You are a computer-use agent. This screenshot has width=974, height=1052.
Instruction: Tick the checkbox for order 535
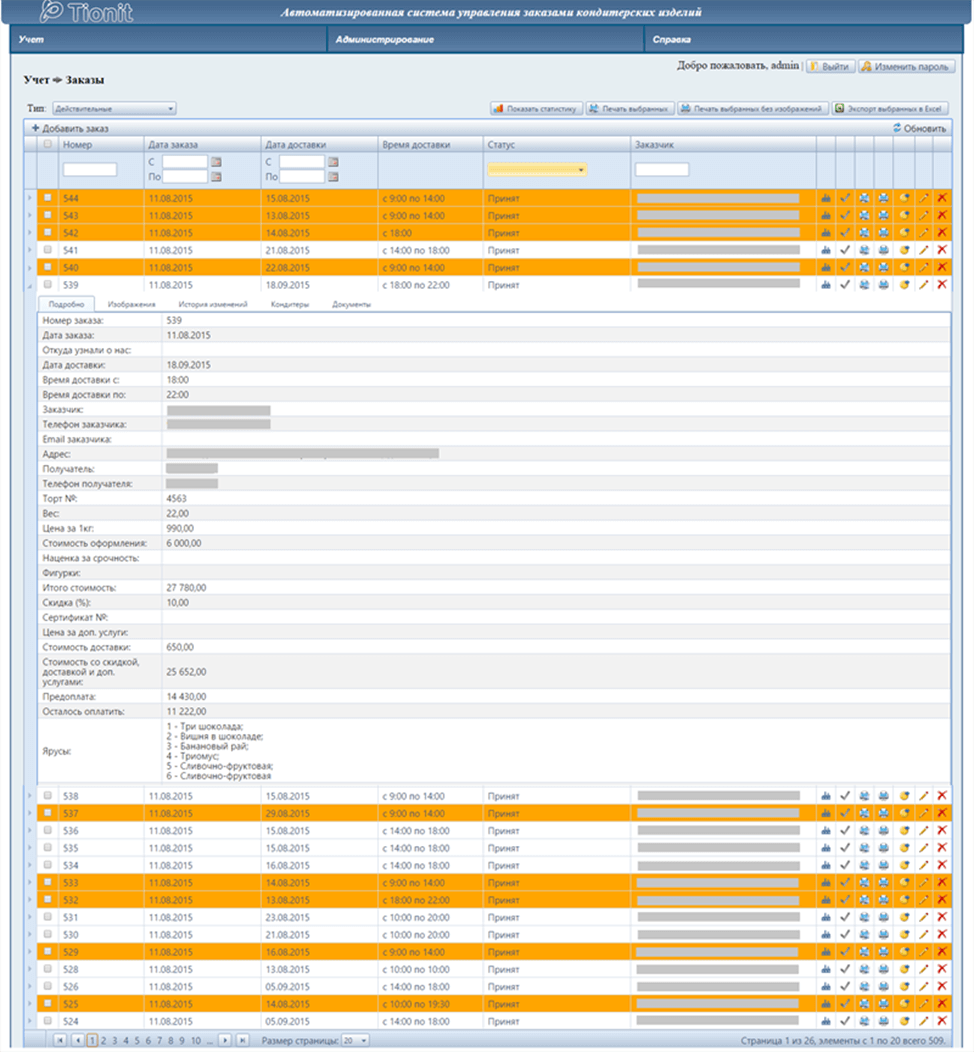pyautogui.click(x=48, y=848)
